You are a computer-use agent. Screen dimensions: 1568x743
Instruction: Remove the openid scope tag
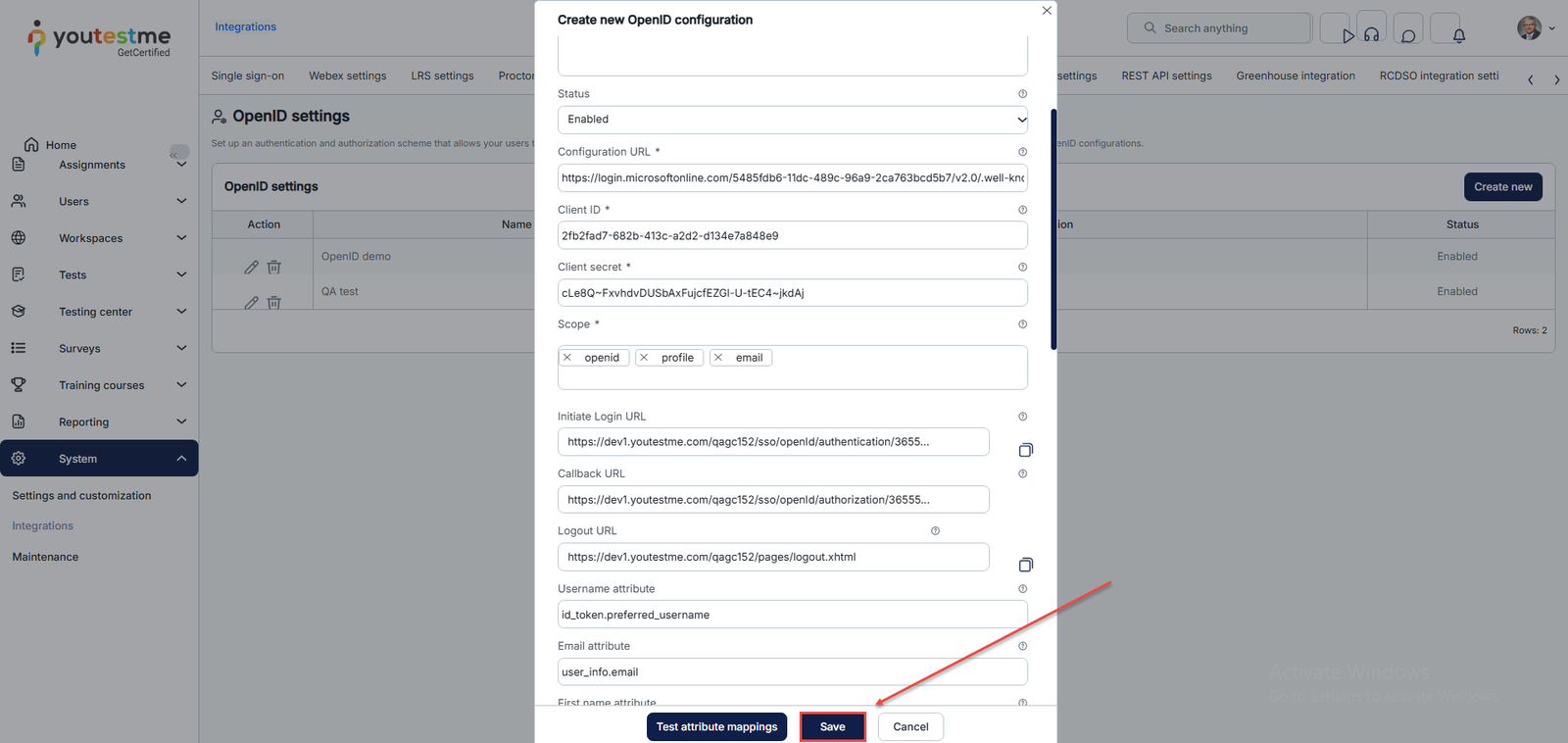pos(567,358)
